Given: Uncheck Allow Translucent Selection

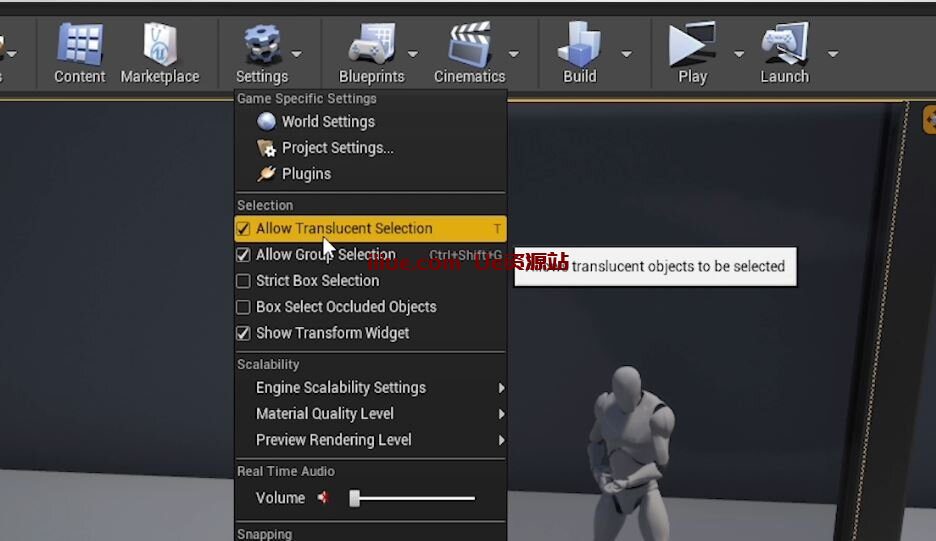Looking at the screenshot, I should tap(243, 229).
